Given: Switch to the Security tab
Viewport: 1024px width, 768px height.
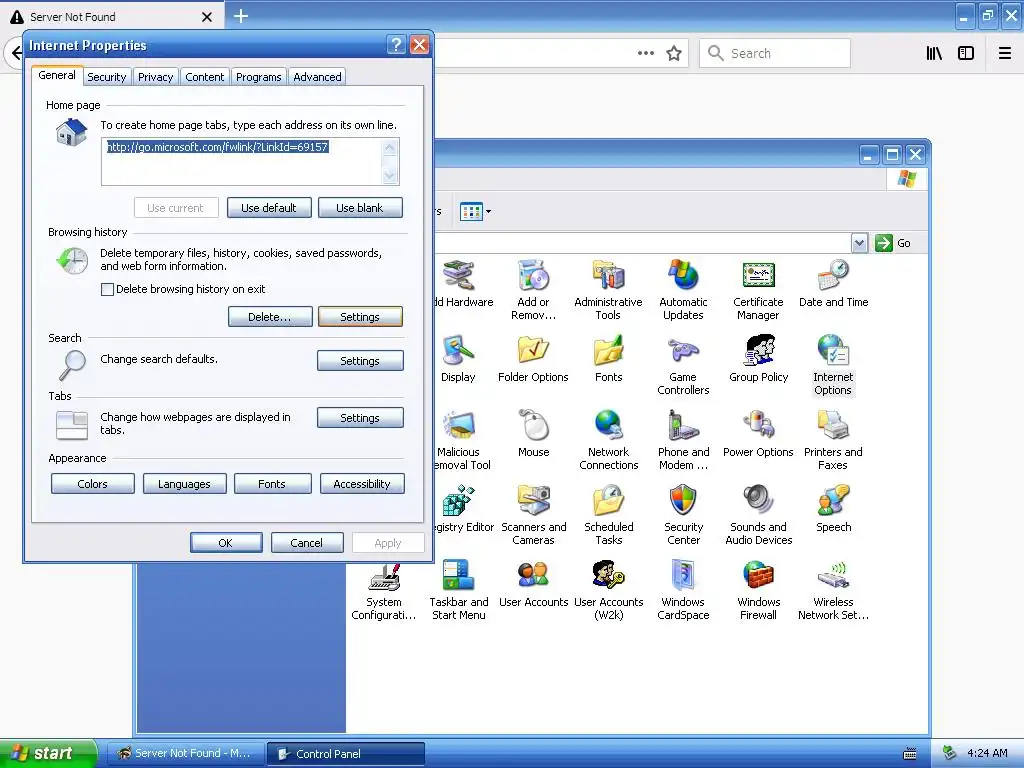Looking at the screenshot, I should pos(106,76).
